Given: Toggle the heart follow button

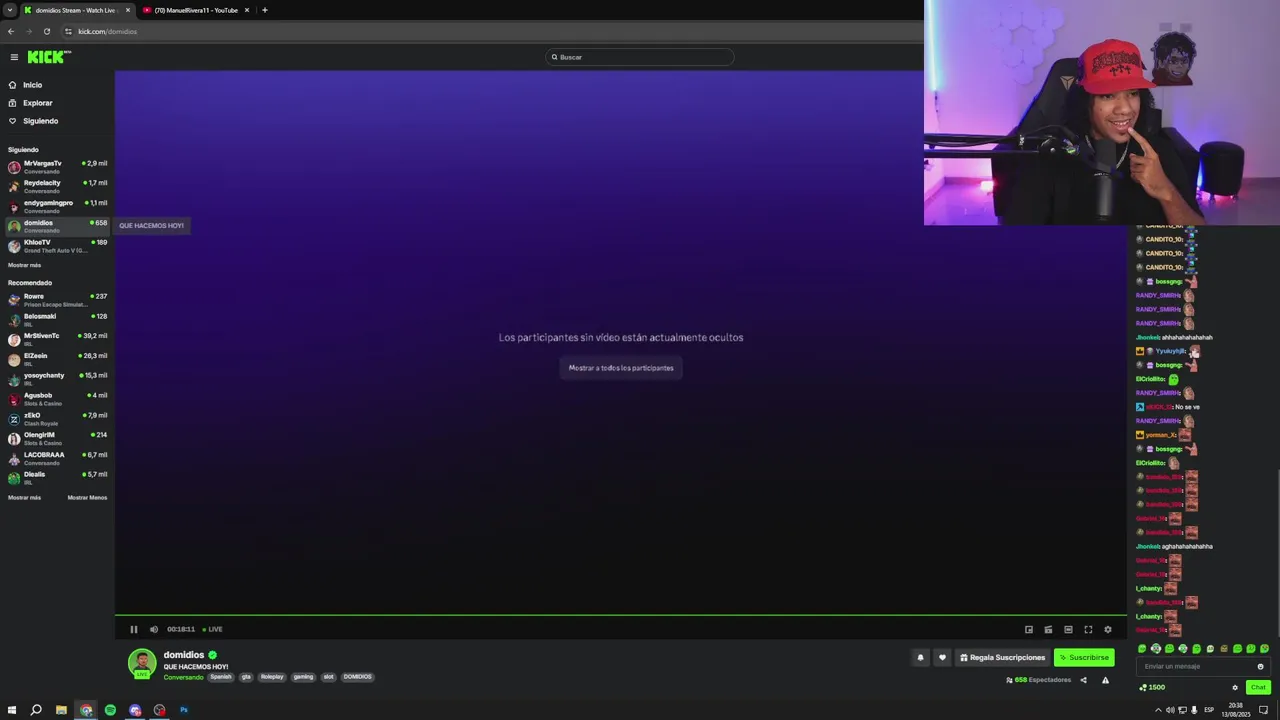Looking at the screenshot, I should click(x=941, y=657).
